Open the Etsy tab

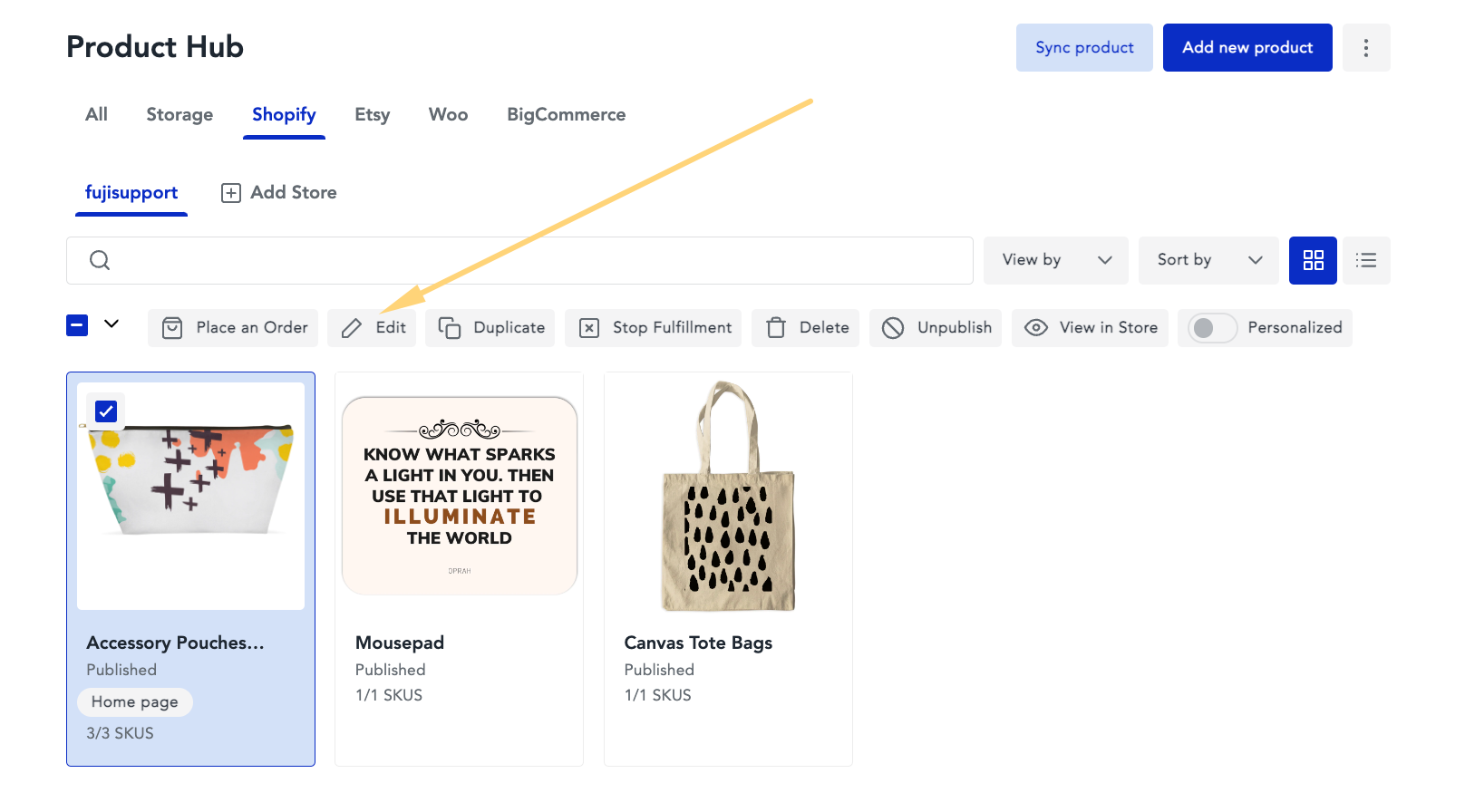(x=373, y=115)
